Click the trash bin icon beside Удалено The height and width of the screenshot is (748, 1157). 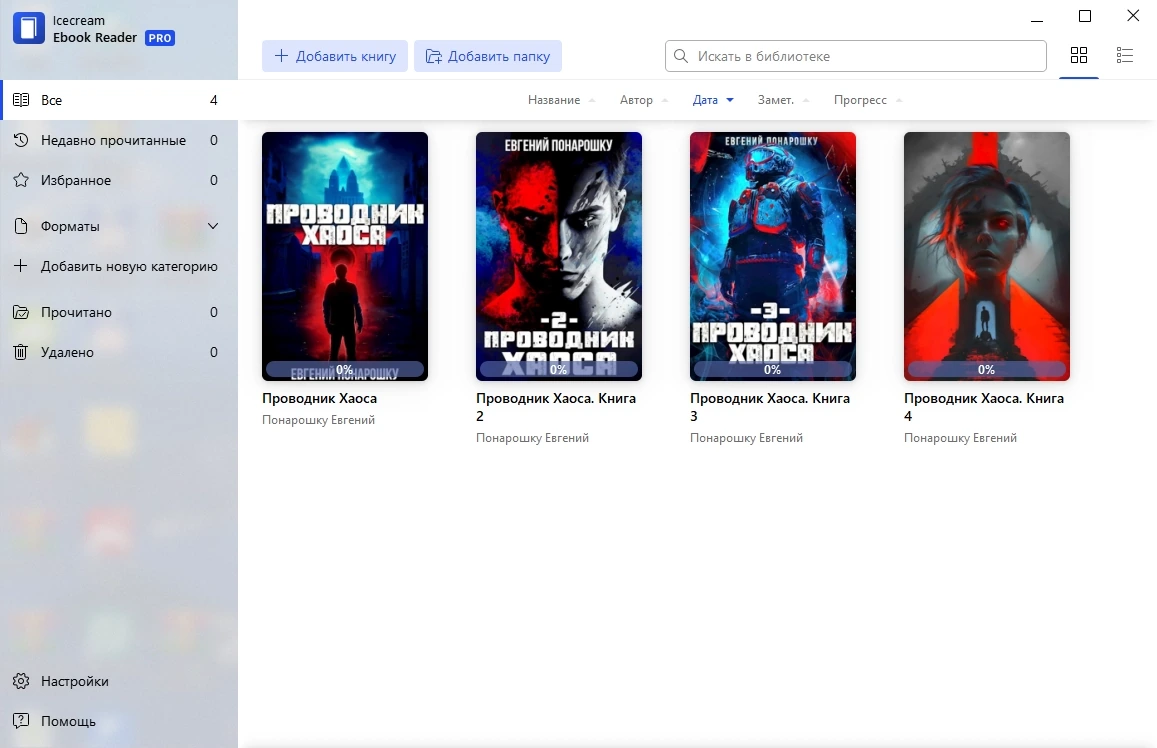click(21, 352)
